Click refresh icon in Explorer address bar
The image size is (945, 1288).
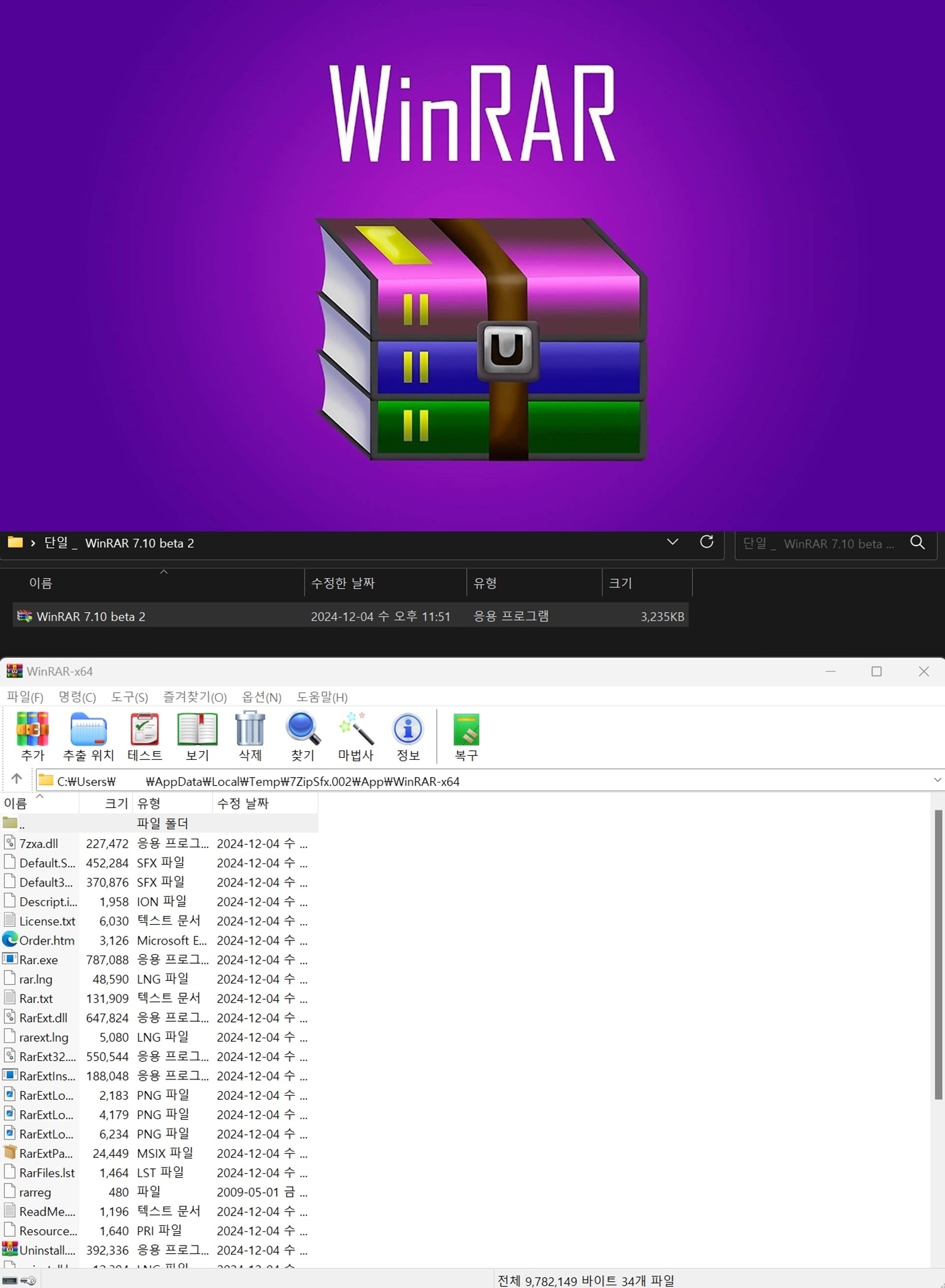(x=706, y=542)
